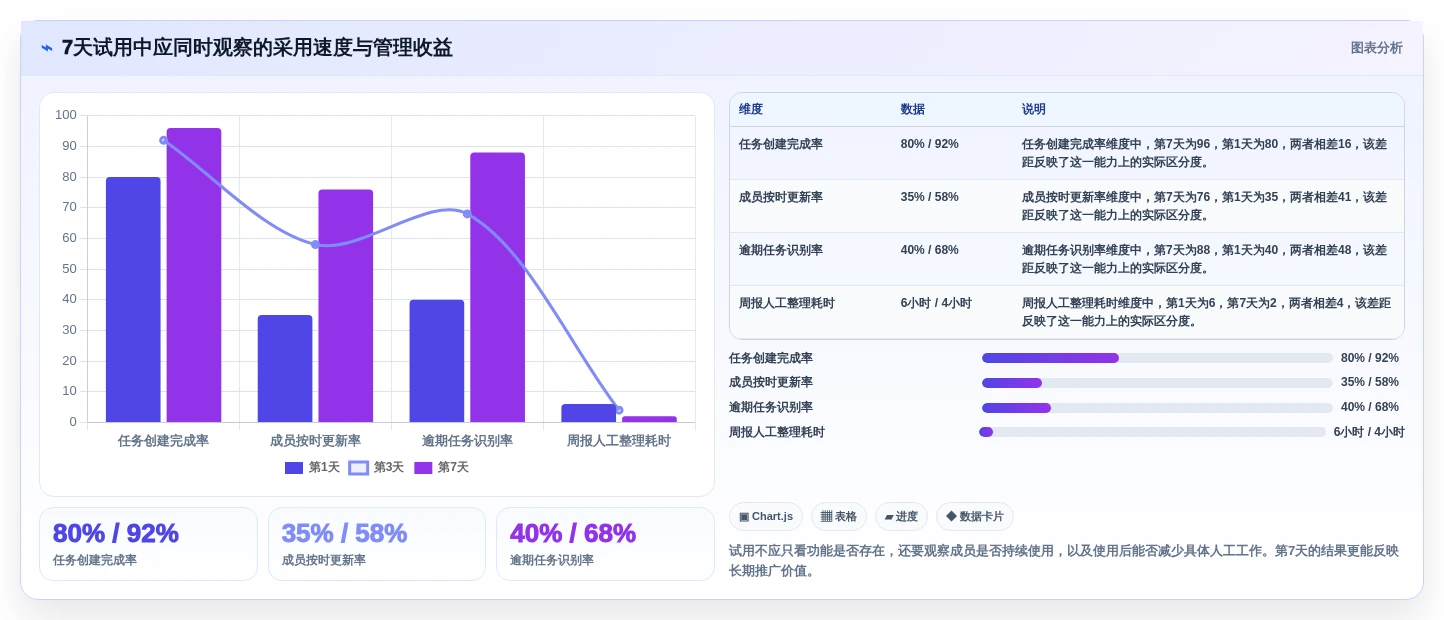Click the 成员按时更新率 table row label
This screenshot has width=1444, height=620.
[781, 197]
